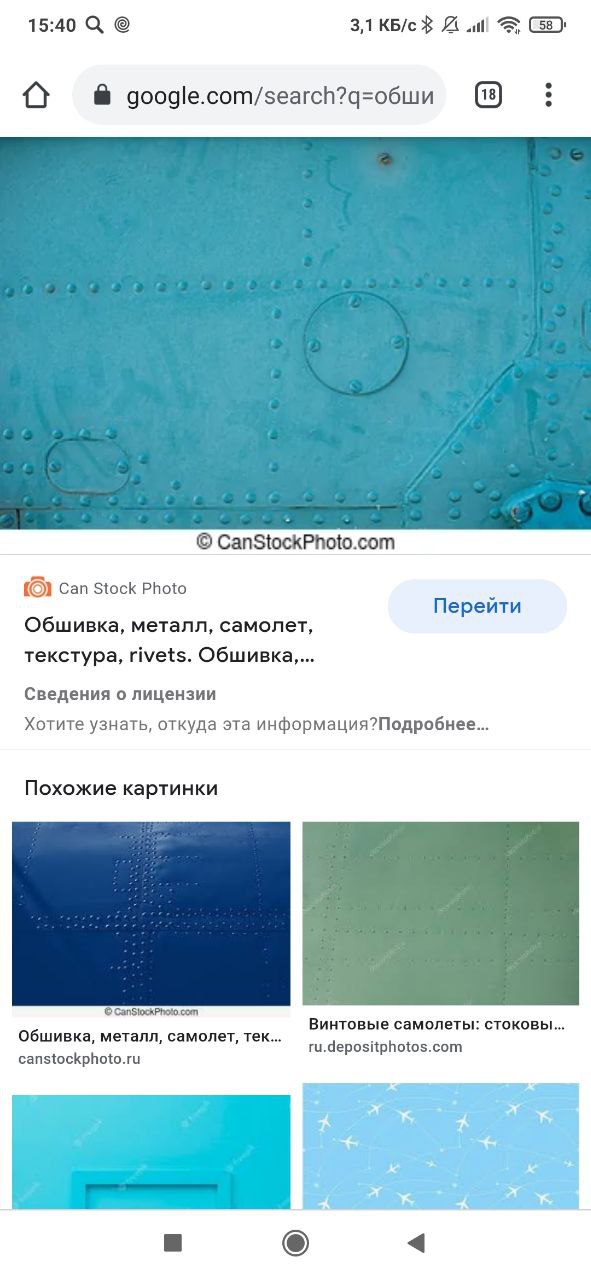Open the tab switcher showing 18 tabs

488,95
